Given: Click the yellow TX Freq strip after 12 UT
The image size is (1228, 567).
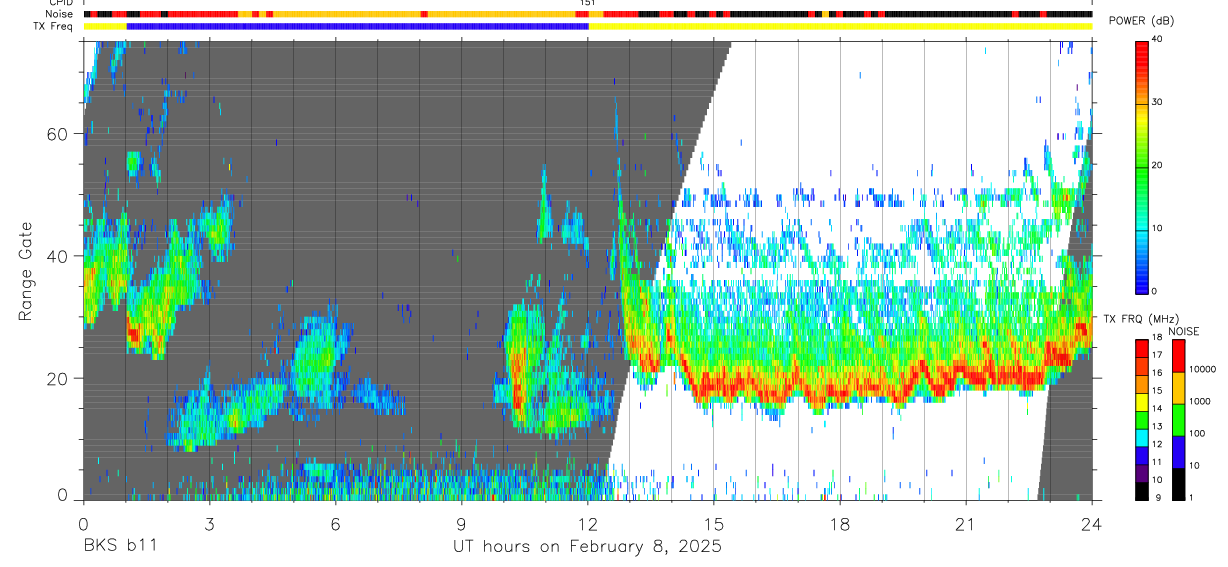Looking at the screenshot, I should (840, 26).
